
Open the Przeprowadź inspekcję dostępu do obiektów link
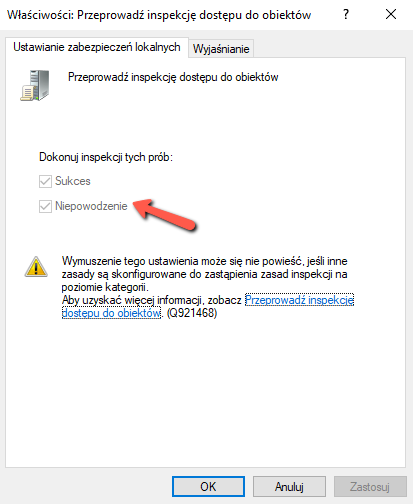pos(208,306)
